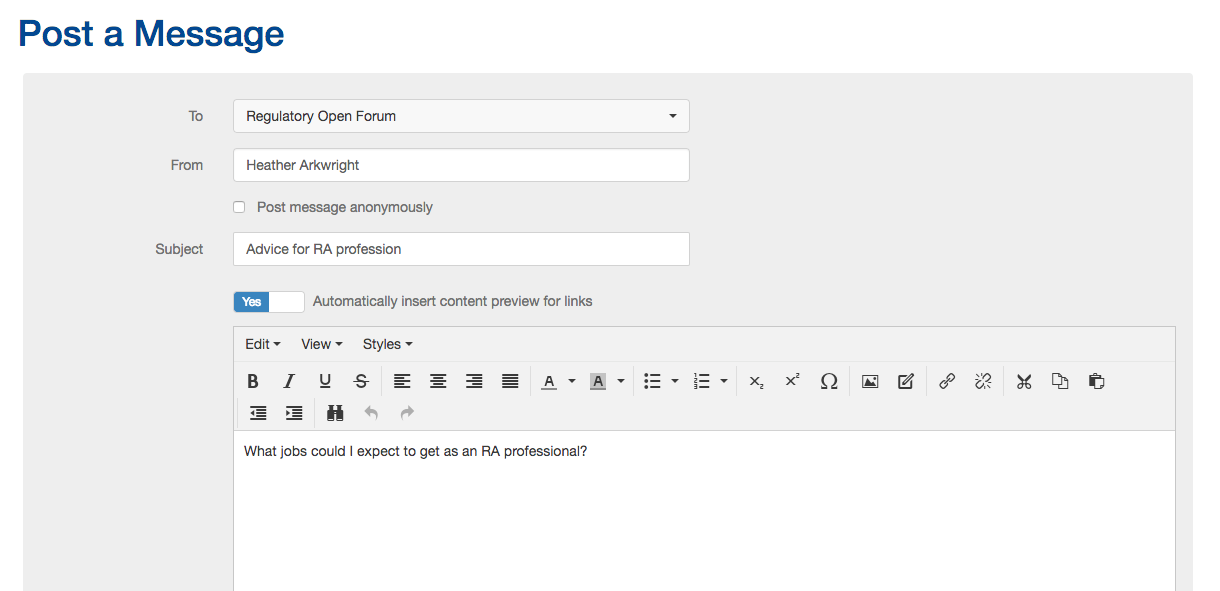Open find and replace binoculars
The height and width of the screenshot is (591, 1220).
[335, 412]
